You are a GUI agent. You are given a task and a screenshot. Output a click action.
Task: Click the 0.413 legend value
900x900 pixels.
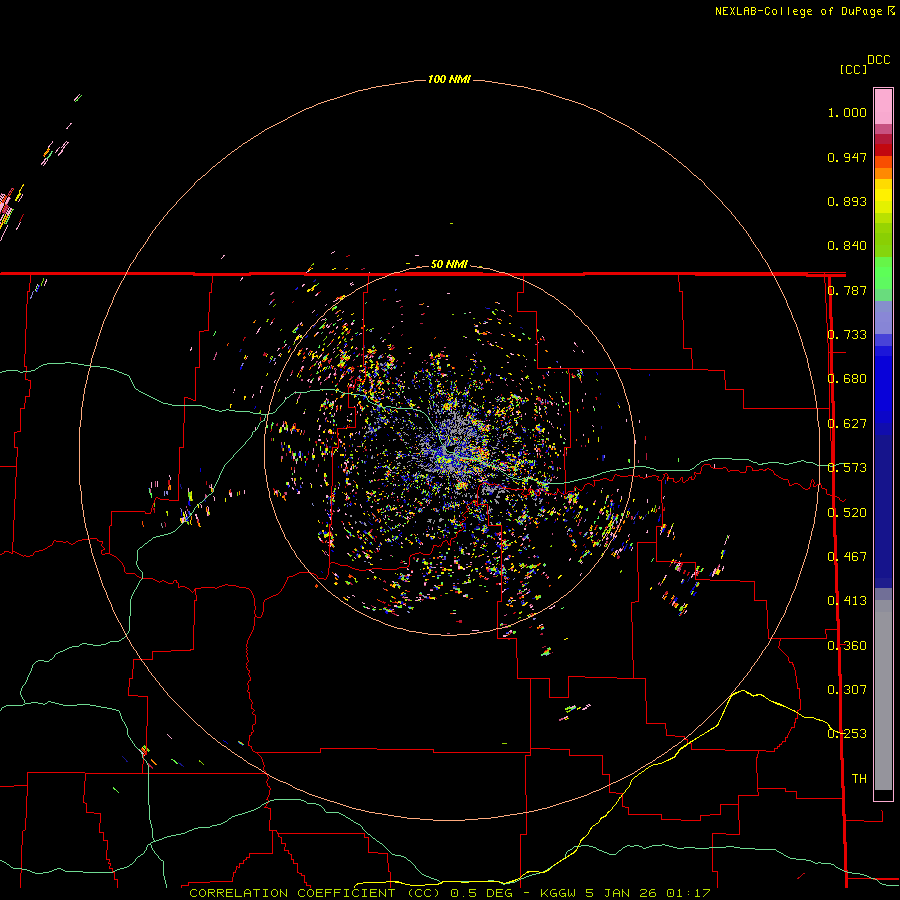point(847,601)
